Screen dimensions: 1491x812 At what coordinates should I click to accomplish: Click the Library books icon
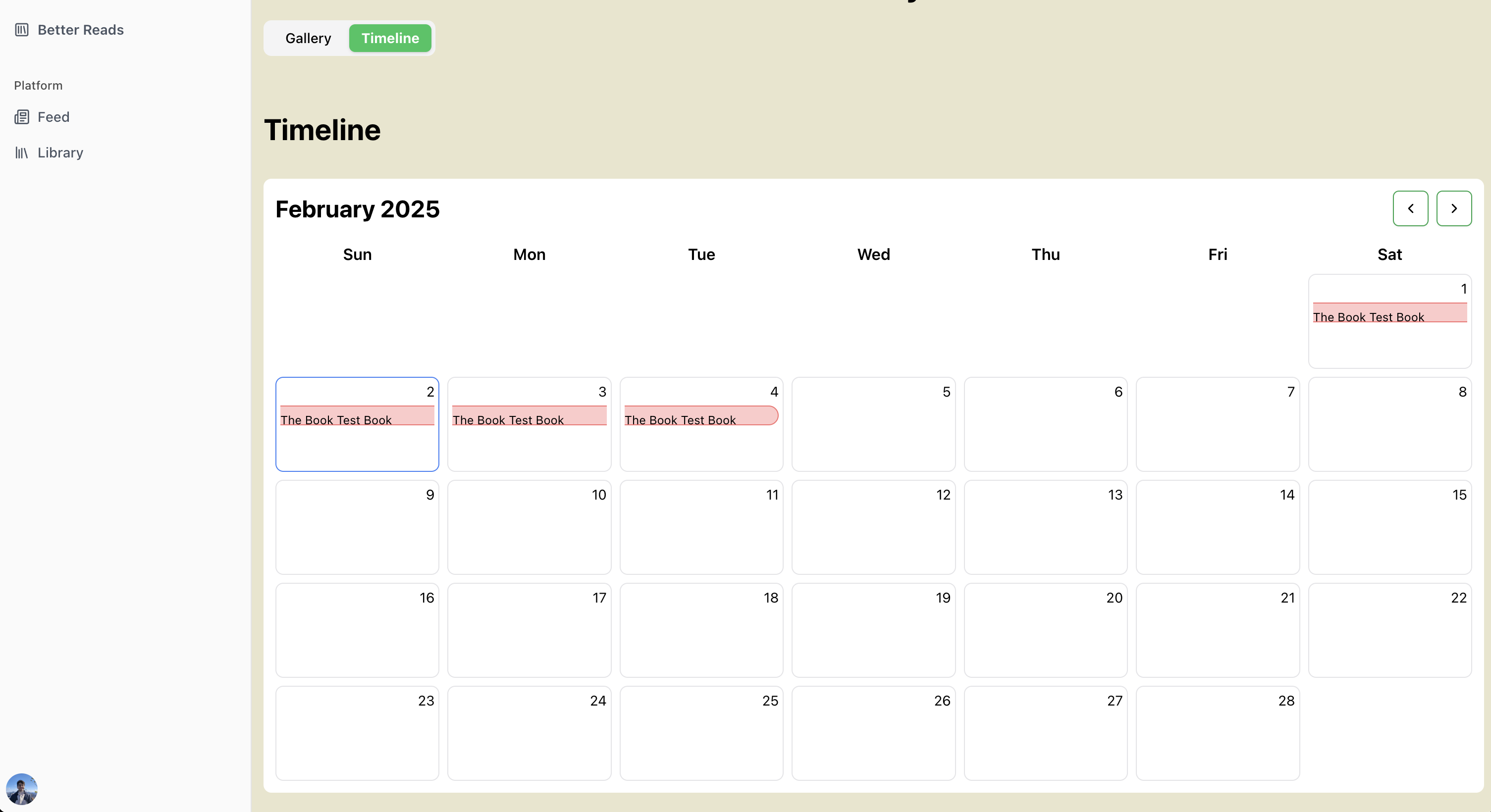click(x=21, y=152)
